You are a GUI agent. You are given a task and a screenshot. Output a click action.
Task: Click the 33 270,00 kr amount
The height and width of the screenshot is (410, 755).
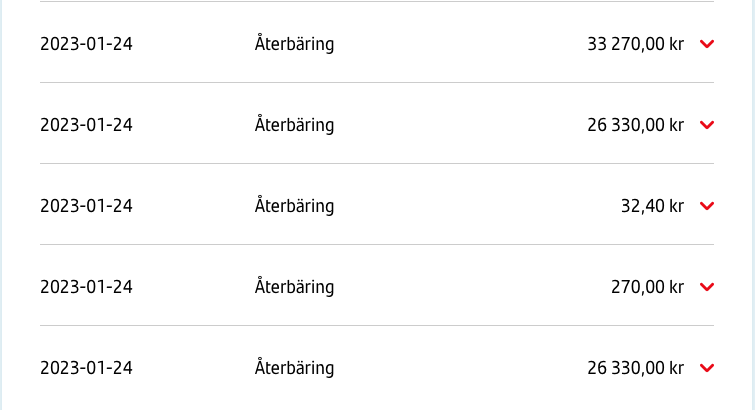tap(636, 44)
